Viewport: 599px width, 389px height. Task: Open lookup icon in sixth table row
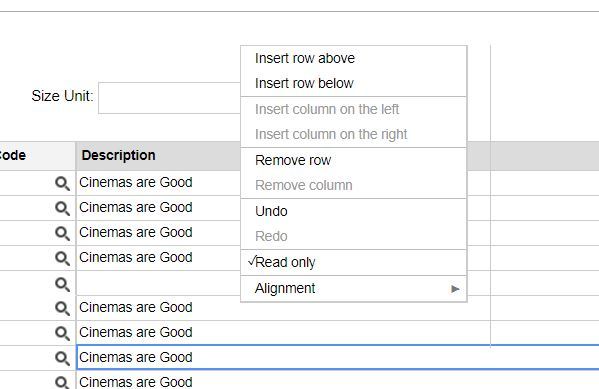pos(62,308)
